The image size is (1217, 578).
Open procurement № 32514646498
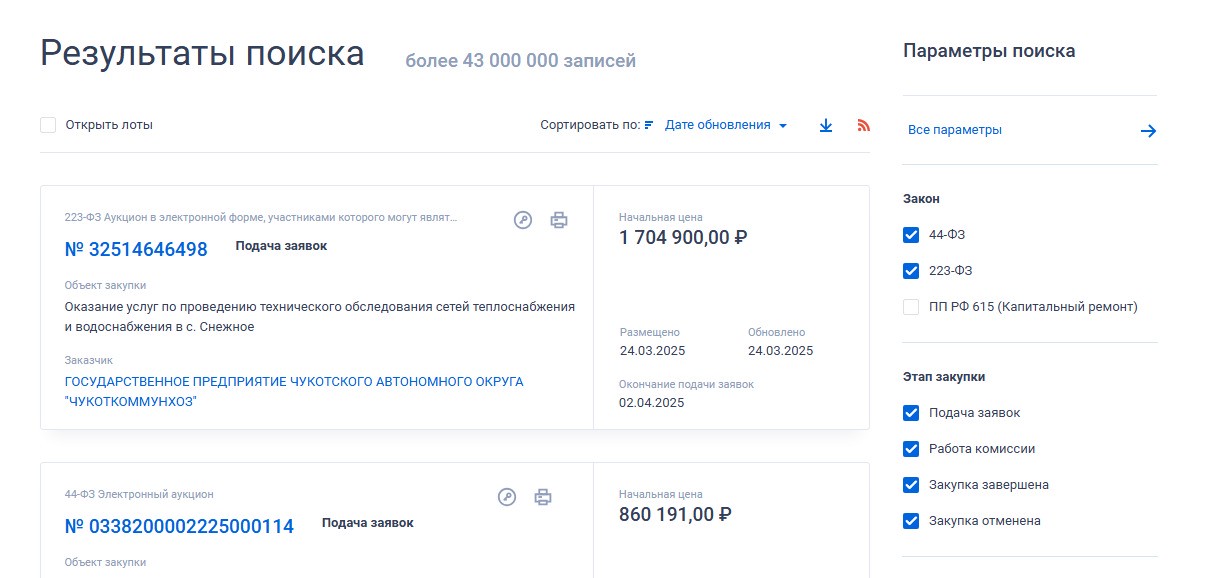[136, 249]
